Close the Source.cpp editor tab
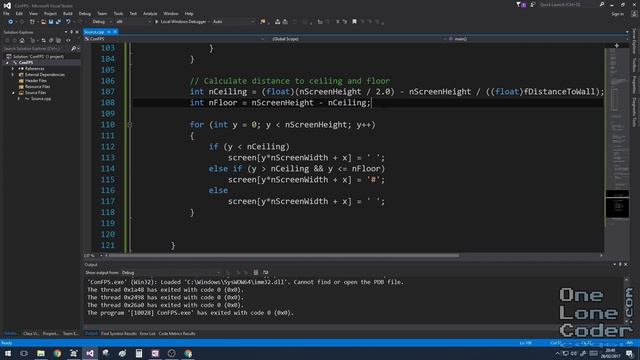Image resolution: width=640 pixels, height=360 pixels. click(x=115, y=32)
